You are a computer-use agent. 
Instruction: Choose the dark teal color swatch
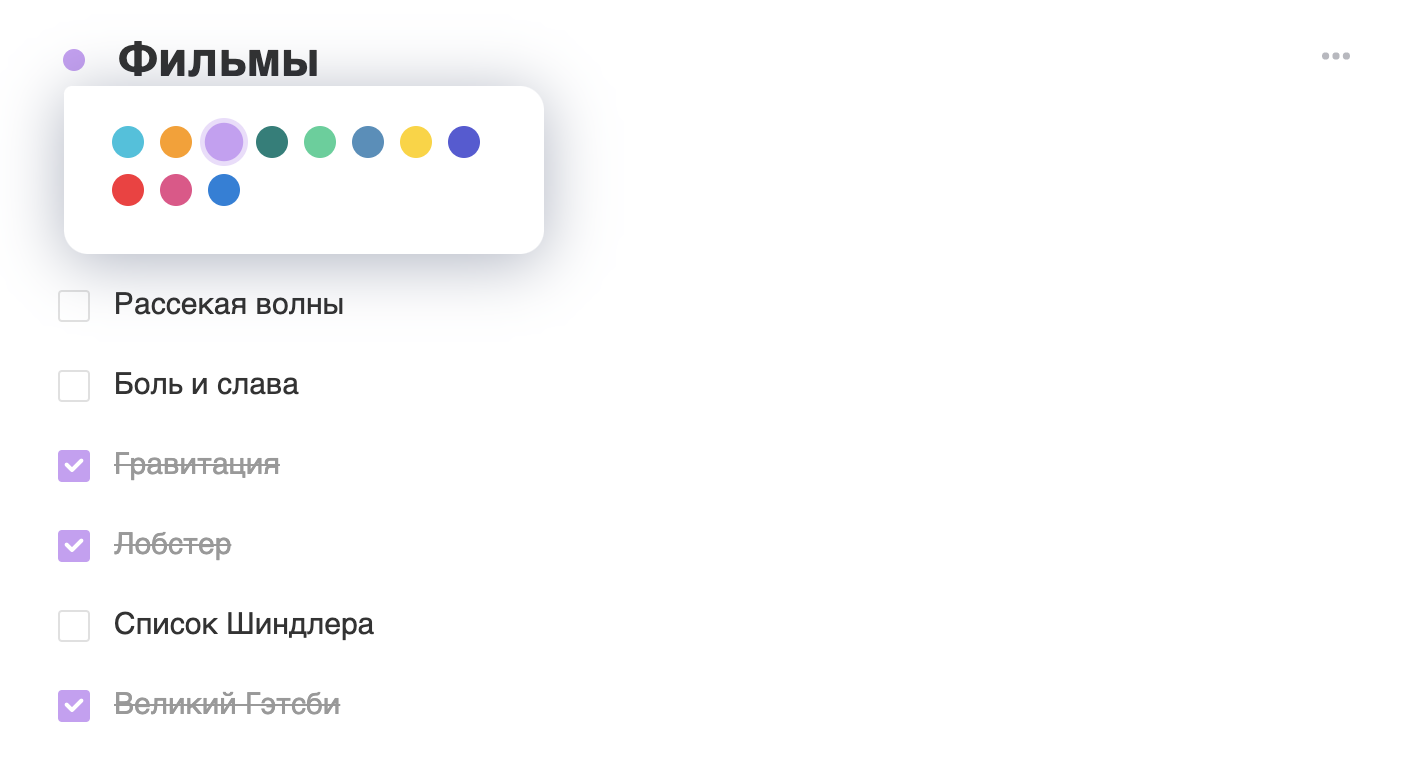click(x=272, y=142)
